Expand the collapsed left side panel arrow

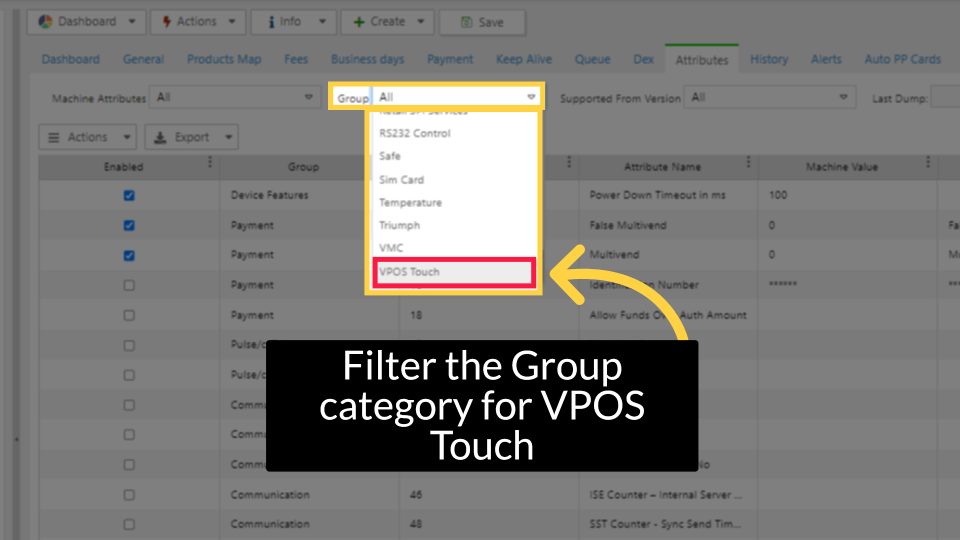click(x=17, y=439)
